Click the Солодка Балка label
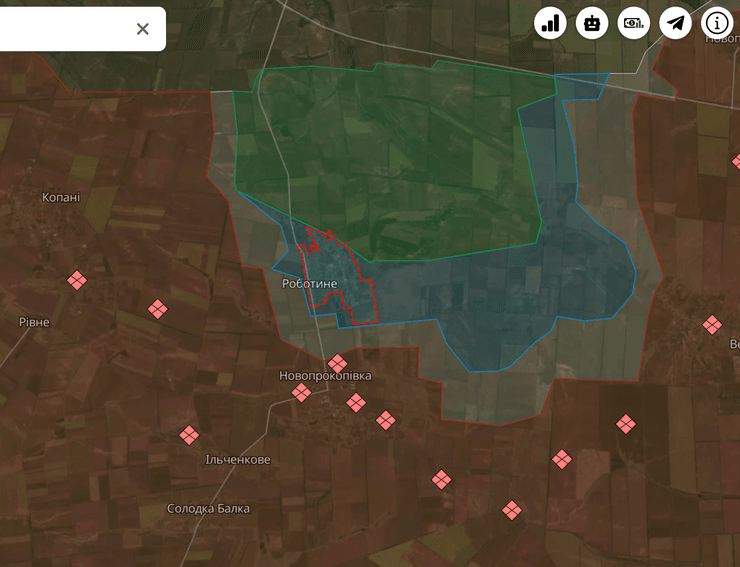The height and width of the screenshot is (567, 740). click(208, 509)
